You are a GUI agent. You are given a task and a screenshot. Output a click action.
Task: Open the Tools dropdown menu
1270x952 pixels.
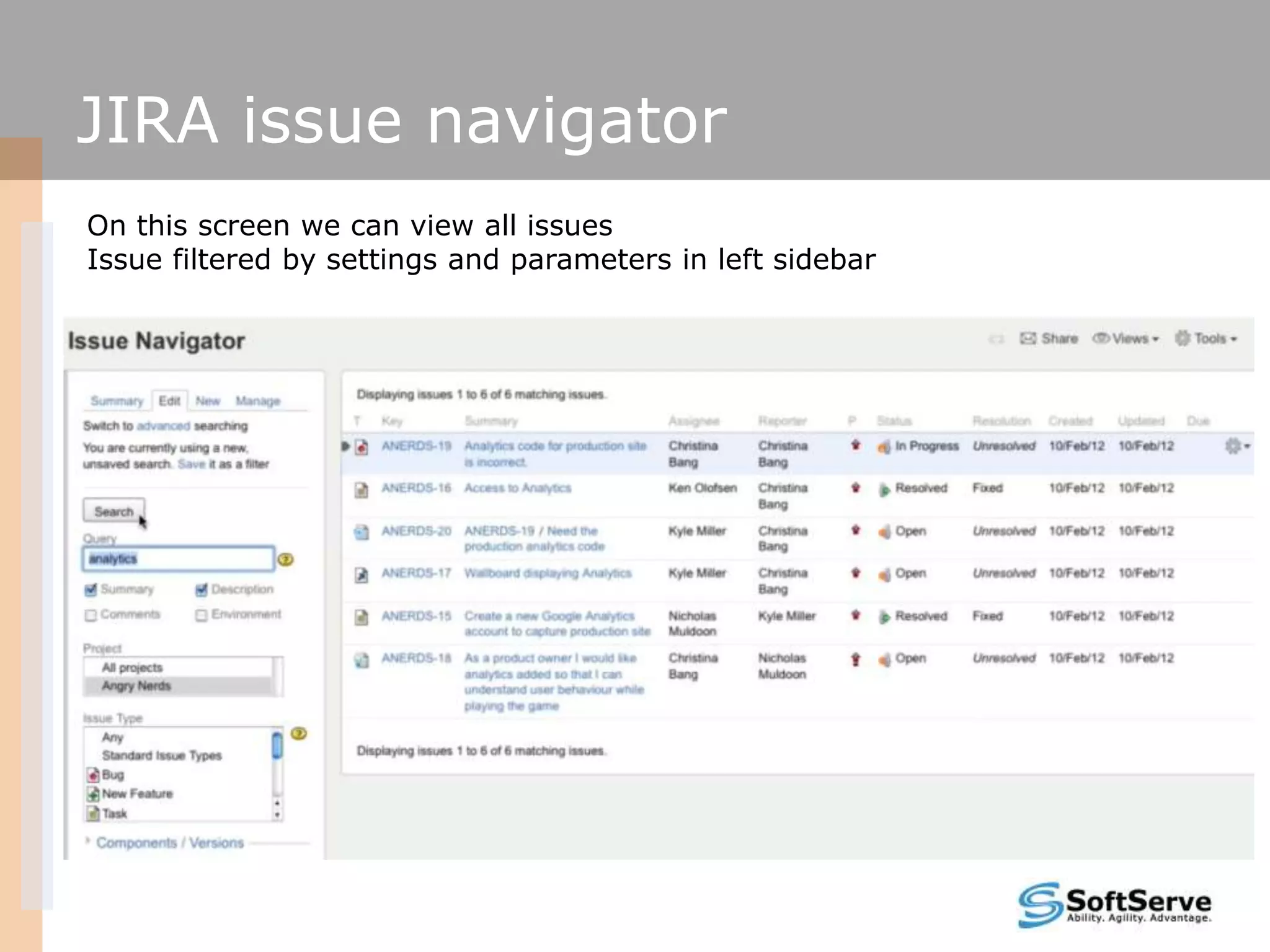tap(1206, 339)
